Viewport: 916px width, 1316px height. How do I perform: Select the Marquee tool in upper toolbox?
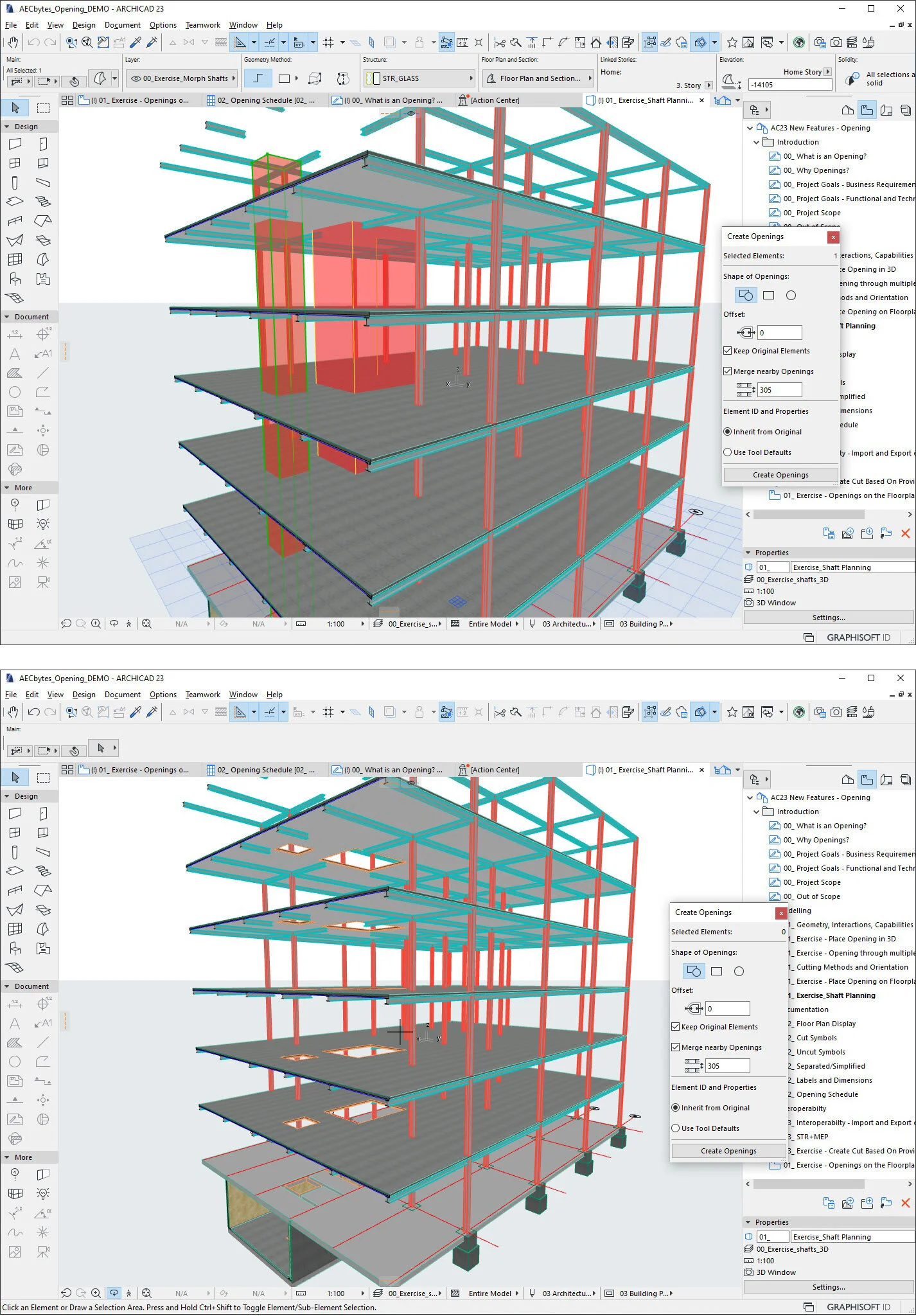click(x=43, y=108)
